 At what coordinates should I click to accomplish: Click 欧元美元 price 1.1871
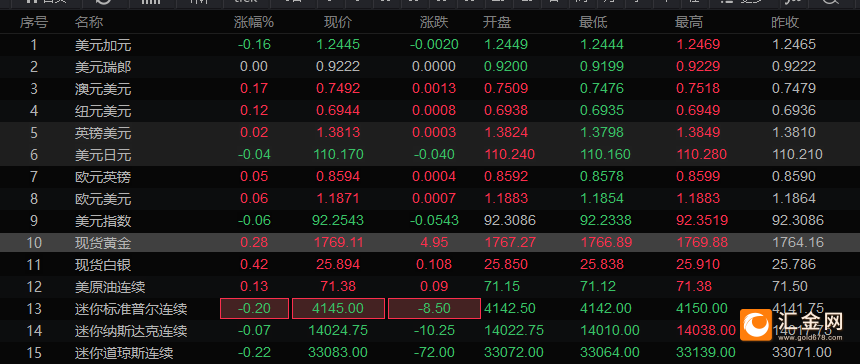[338, 198]
